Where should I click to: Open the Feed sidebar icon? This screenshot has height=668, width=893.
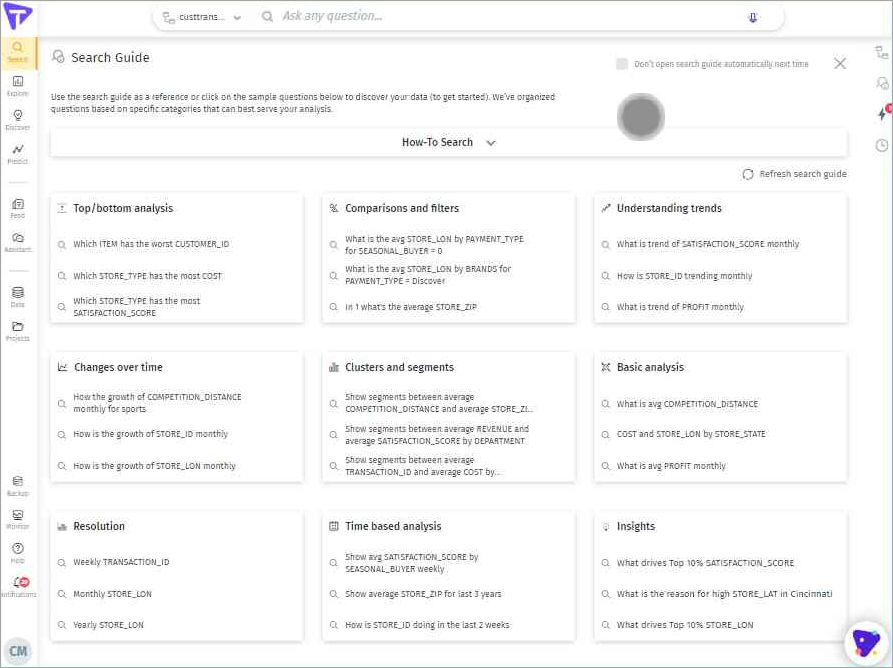[18, 208]
